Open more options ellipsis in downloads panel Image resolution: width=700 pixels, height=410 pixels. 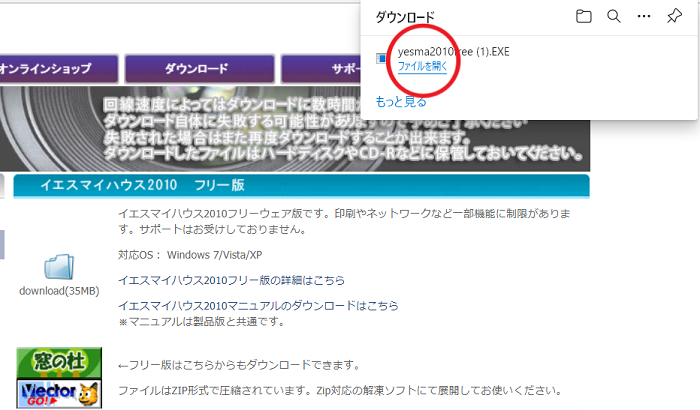coord(644,17)
